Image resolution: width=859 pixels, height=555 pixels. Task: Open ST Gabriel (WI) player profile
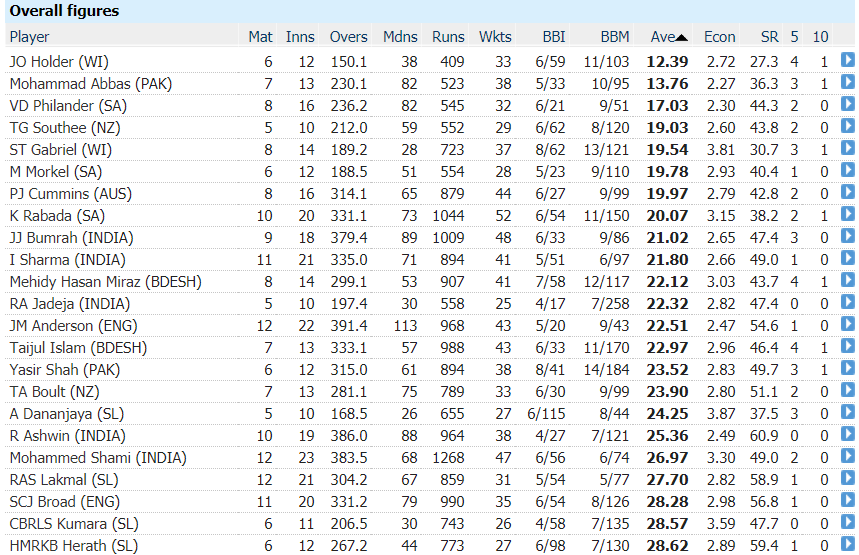[x=61, y=150]
